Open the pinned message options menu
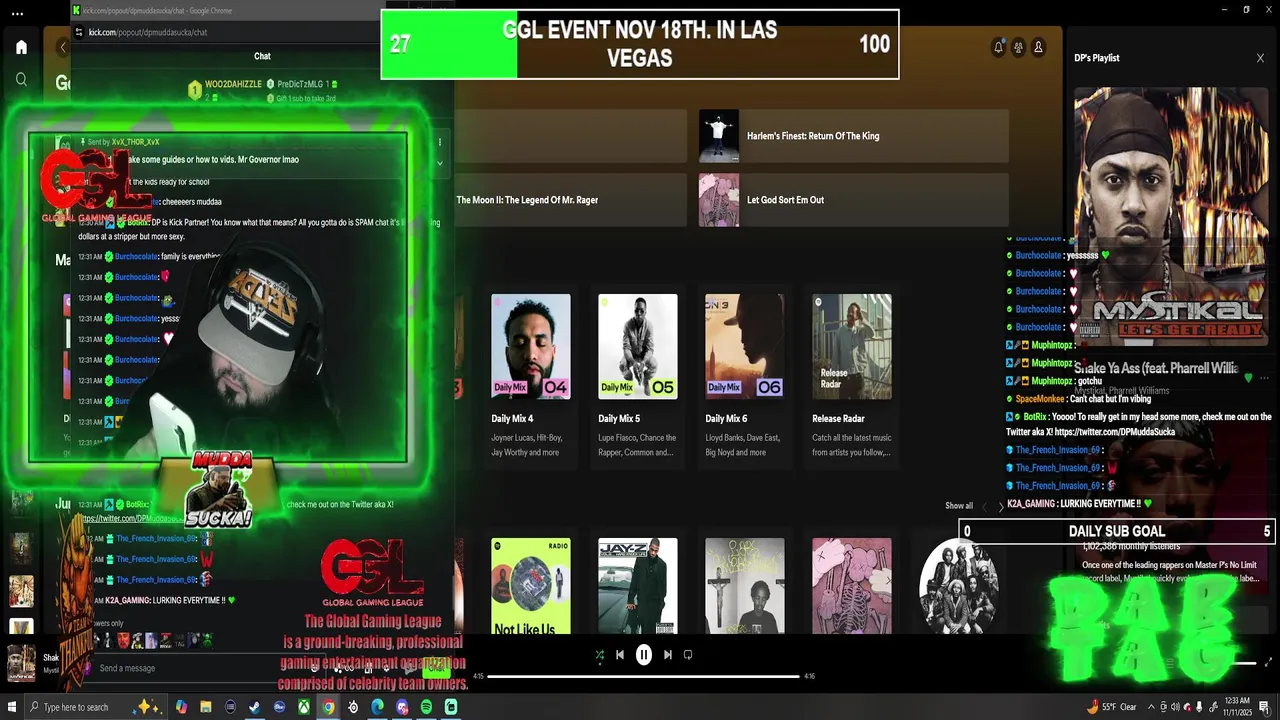The width and height of the screenshot is (1280, 720). point(439,143)
